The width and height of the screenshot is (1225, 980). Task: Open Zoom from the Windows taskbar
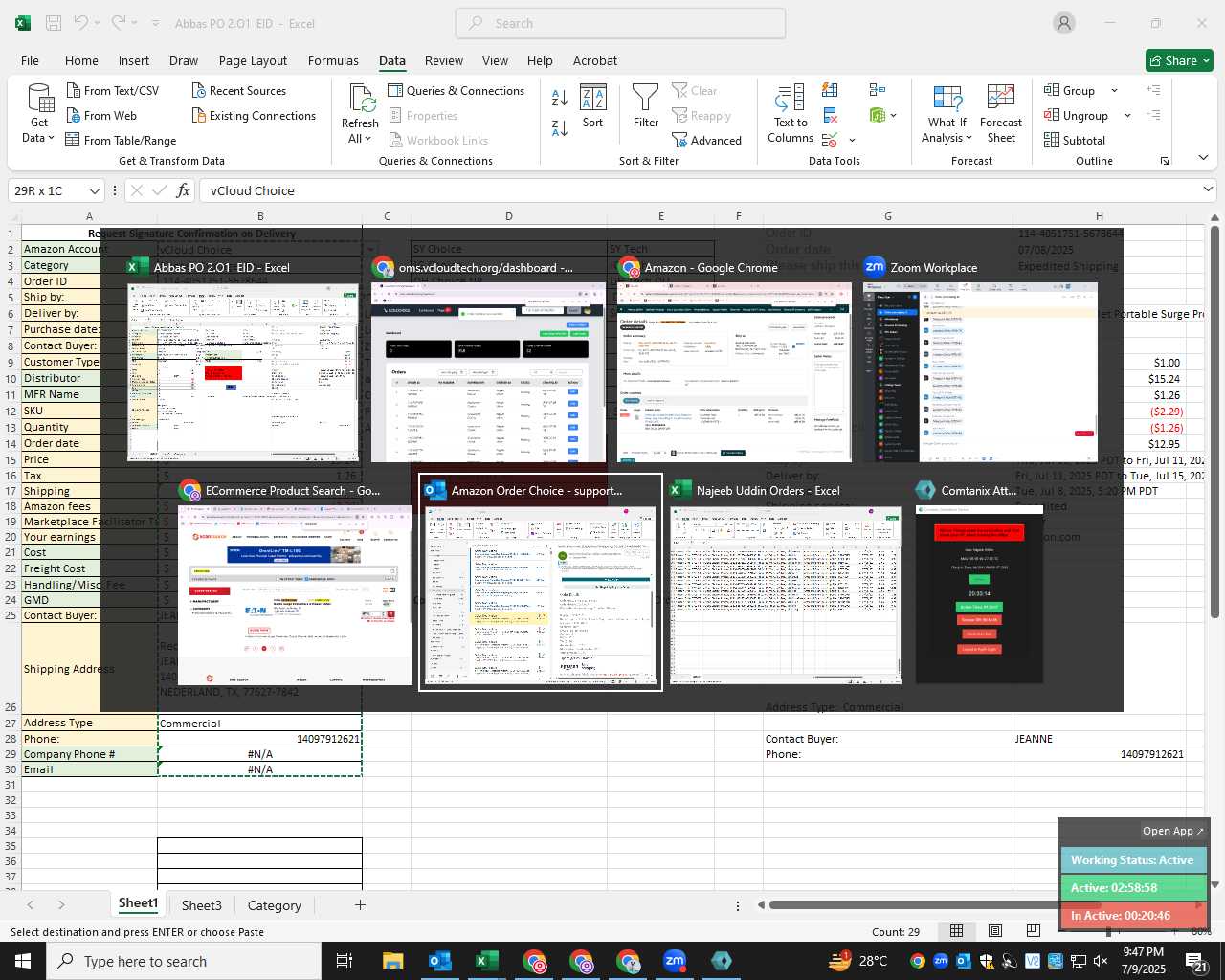[675, 961]
